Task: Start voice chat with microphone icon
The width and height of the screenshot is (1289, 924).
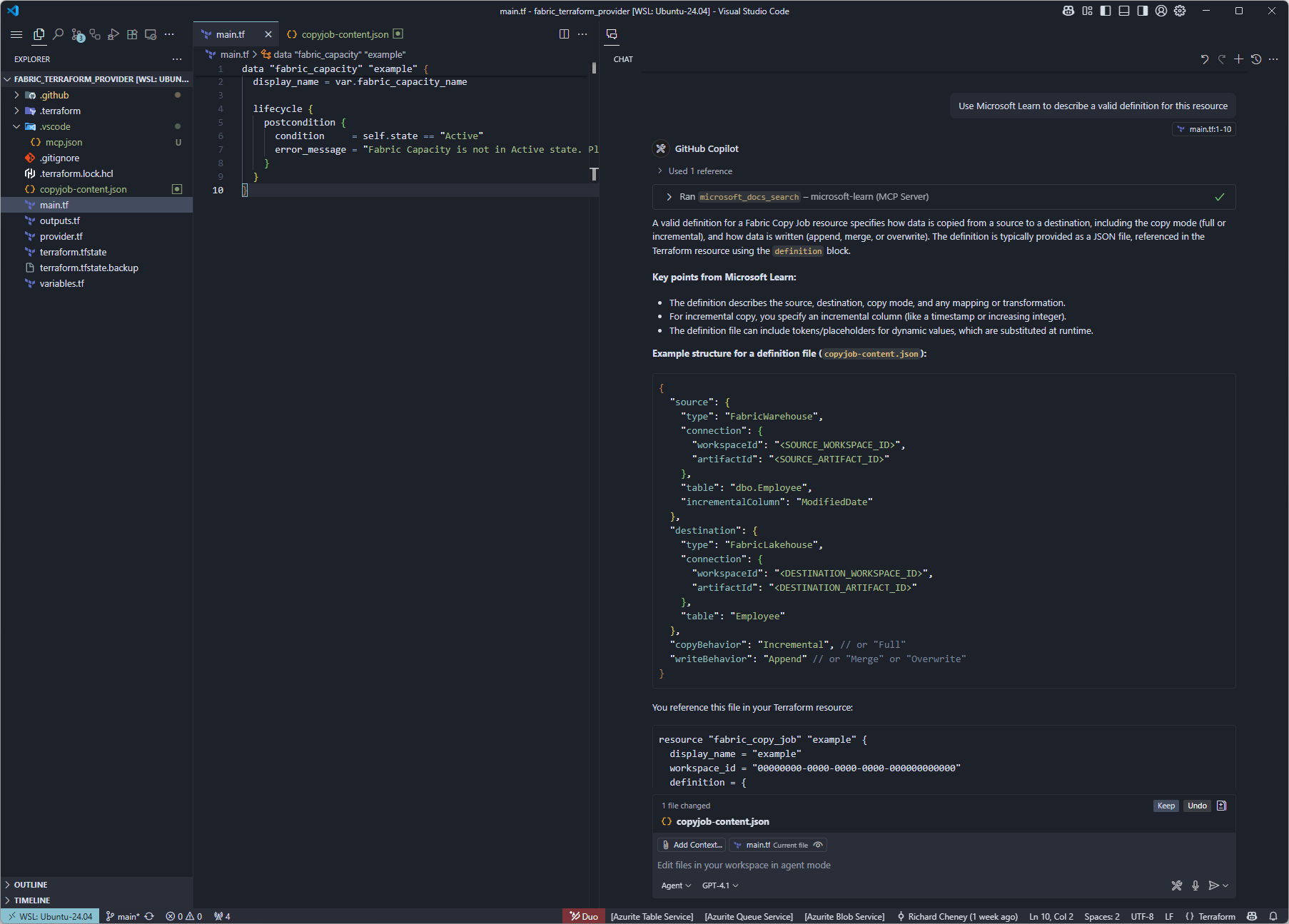Action: pos(1196,885)
